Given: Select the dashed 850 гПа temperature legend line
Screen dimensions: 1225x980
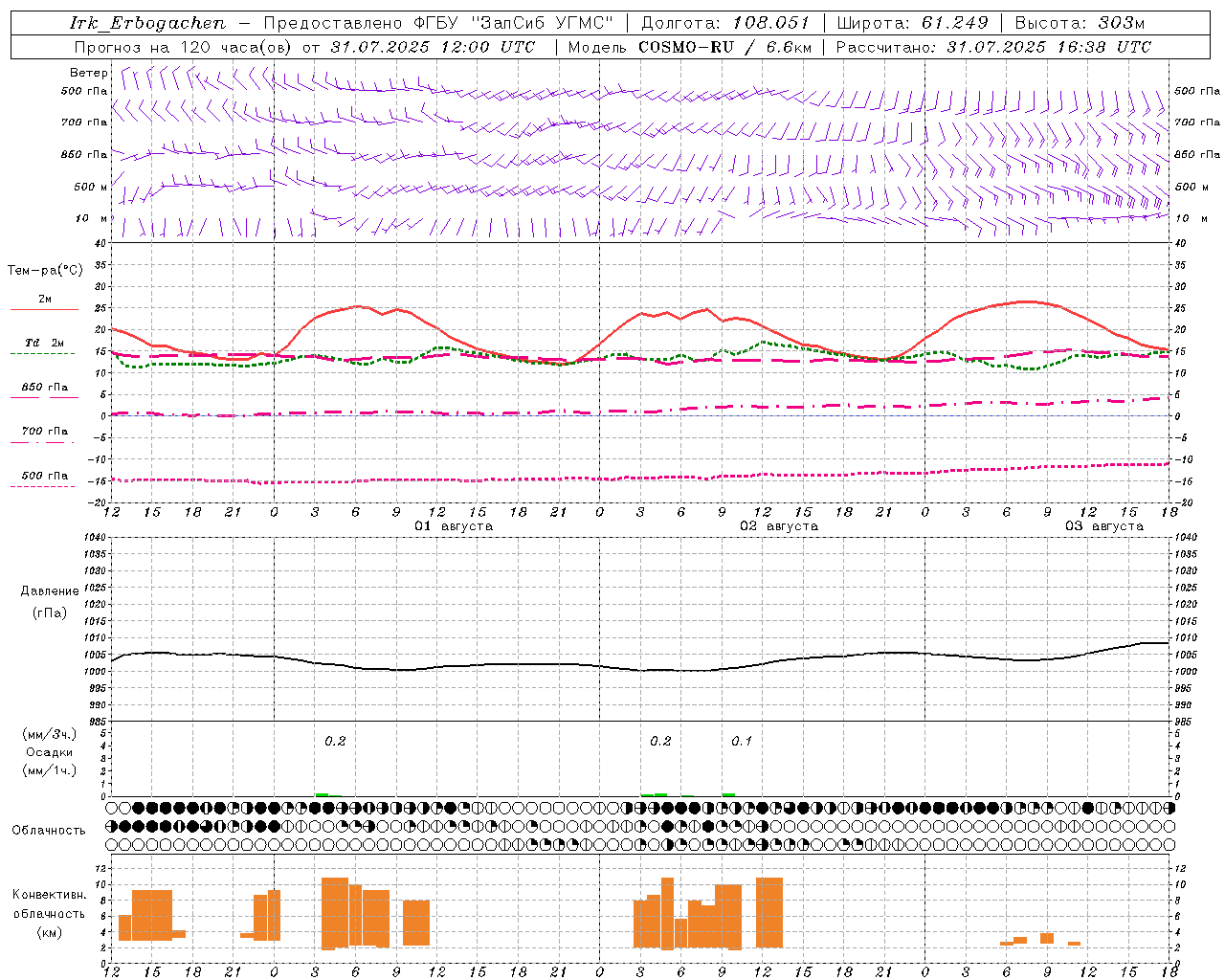Looking at the screenshot, I should (x=44, y=397).
